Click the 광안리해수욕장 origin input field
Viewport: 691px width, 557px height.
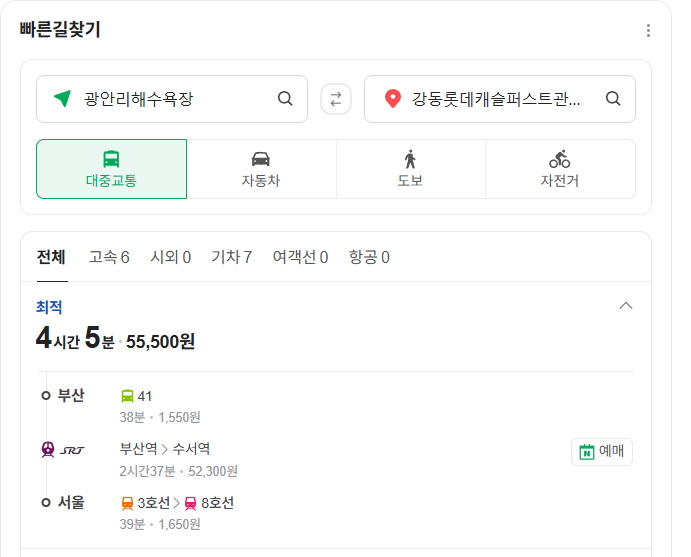pos(172,99)
